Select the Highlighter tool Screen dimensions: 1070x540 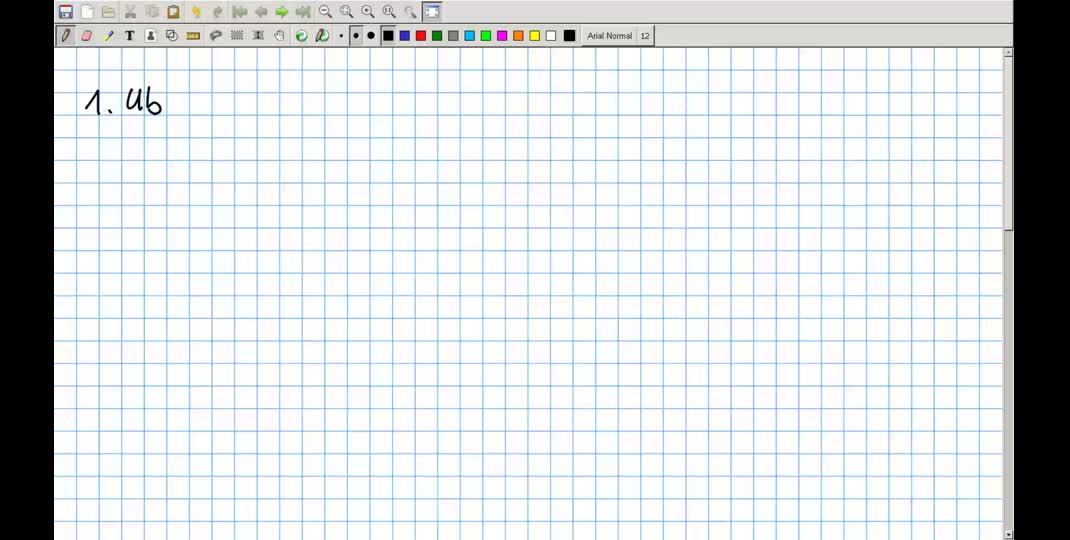point(109,35)
